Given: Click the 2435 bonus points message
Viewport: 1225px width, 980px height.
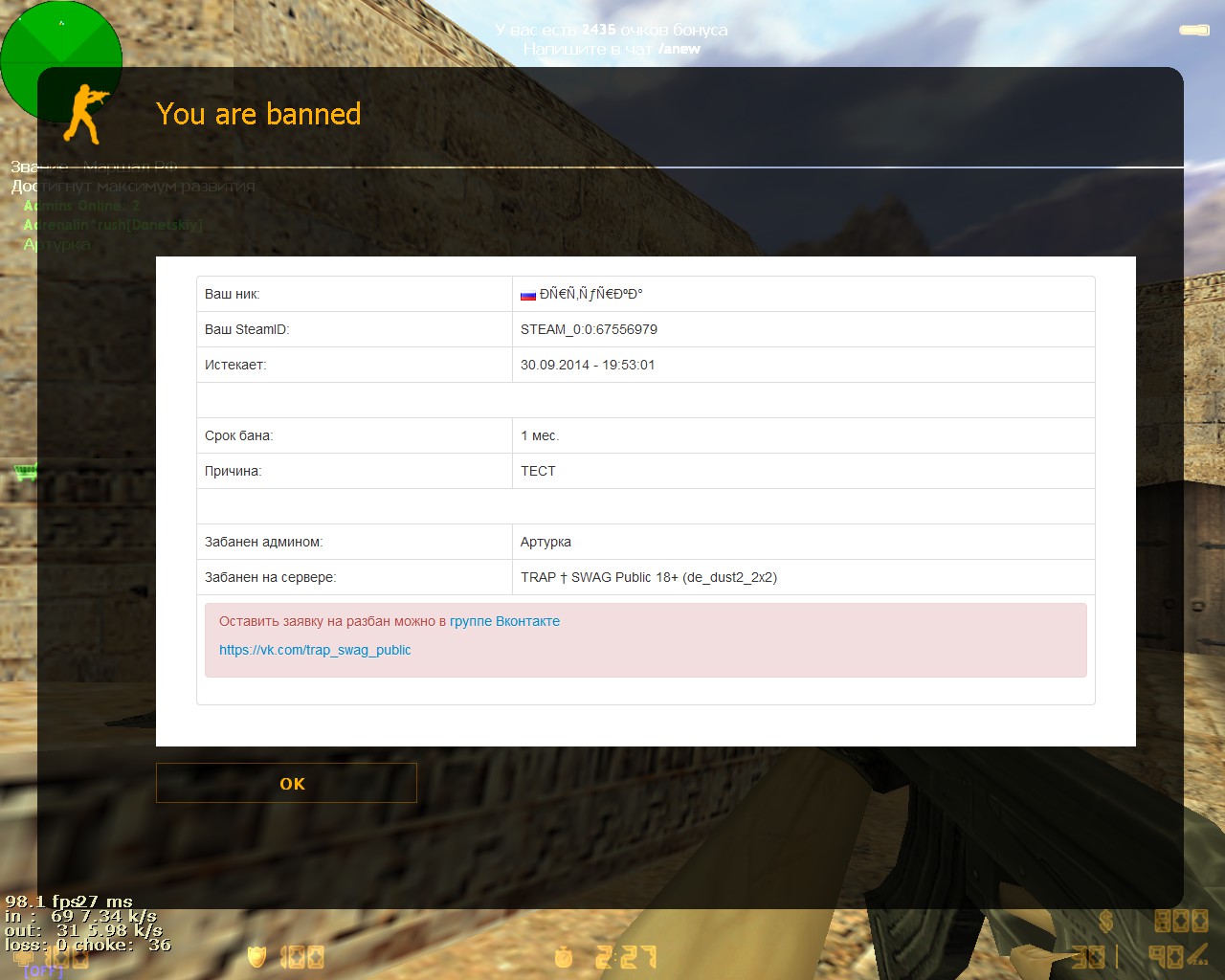Looking at the screenshot, I should pos(612,30).
